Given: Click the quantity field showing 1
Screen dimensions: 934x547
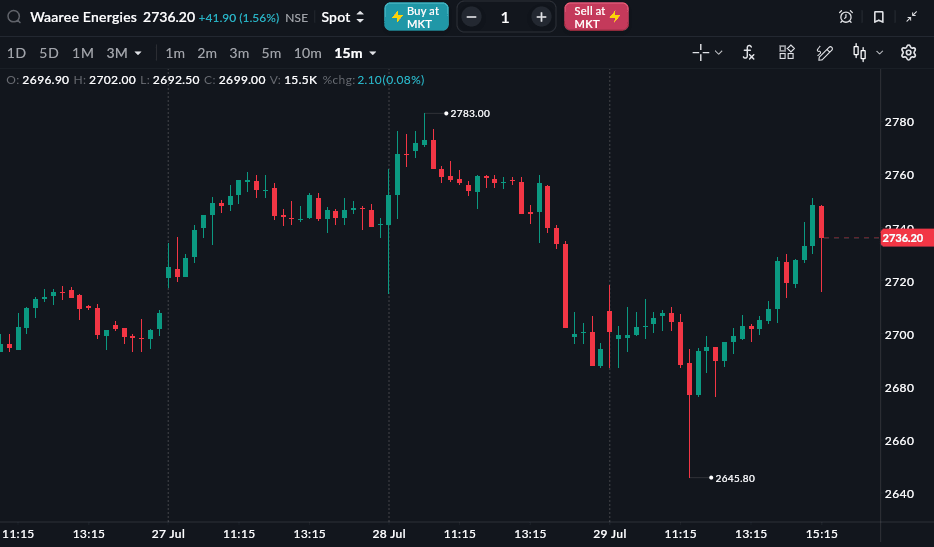Looking at the screenshot, I should [505, 18].
